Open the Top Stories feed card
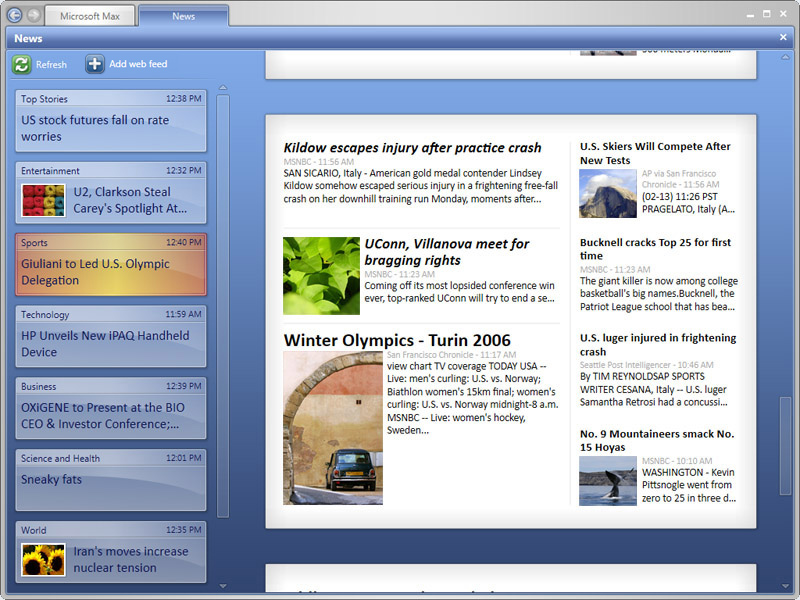Viewport: 800px width, 600px height. pyautogui.click(x=111, y=121)
